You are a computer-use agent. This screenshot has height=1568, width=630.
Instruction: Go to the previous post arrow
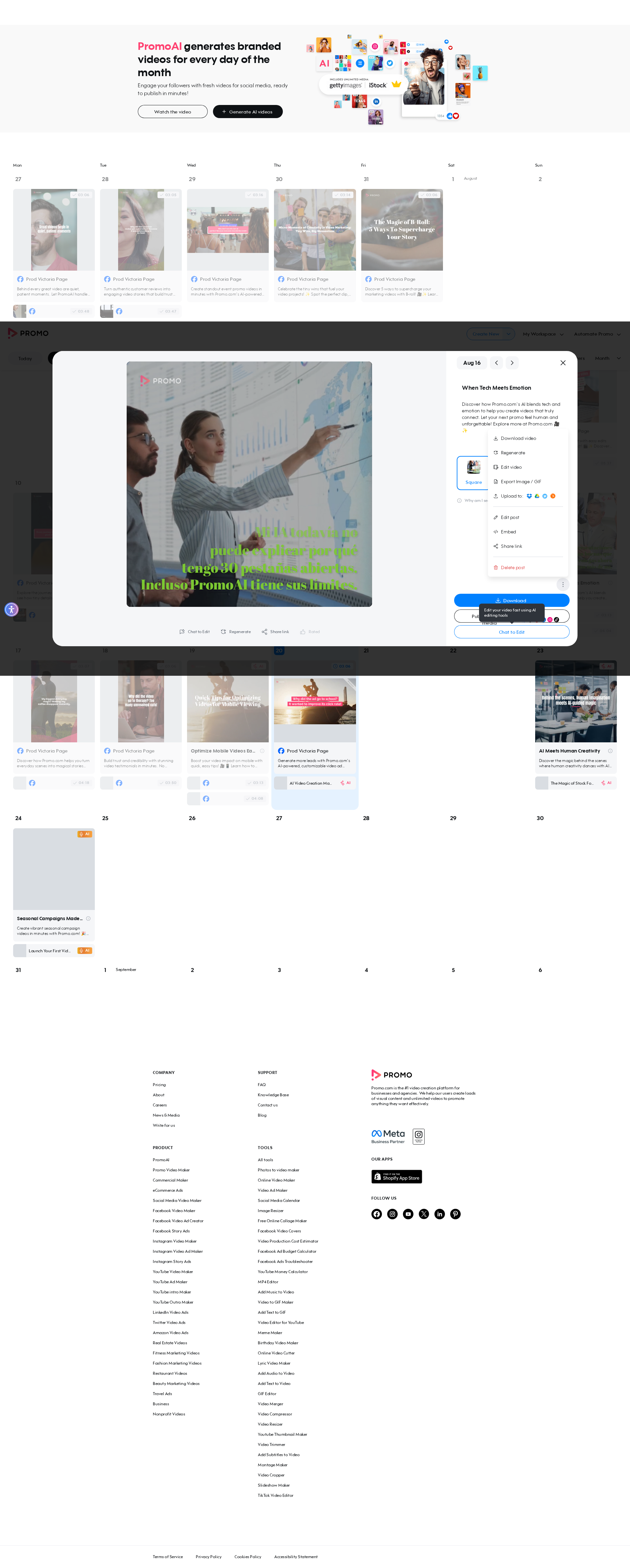[x=497, y=363]
